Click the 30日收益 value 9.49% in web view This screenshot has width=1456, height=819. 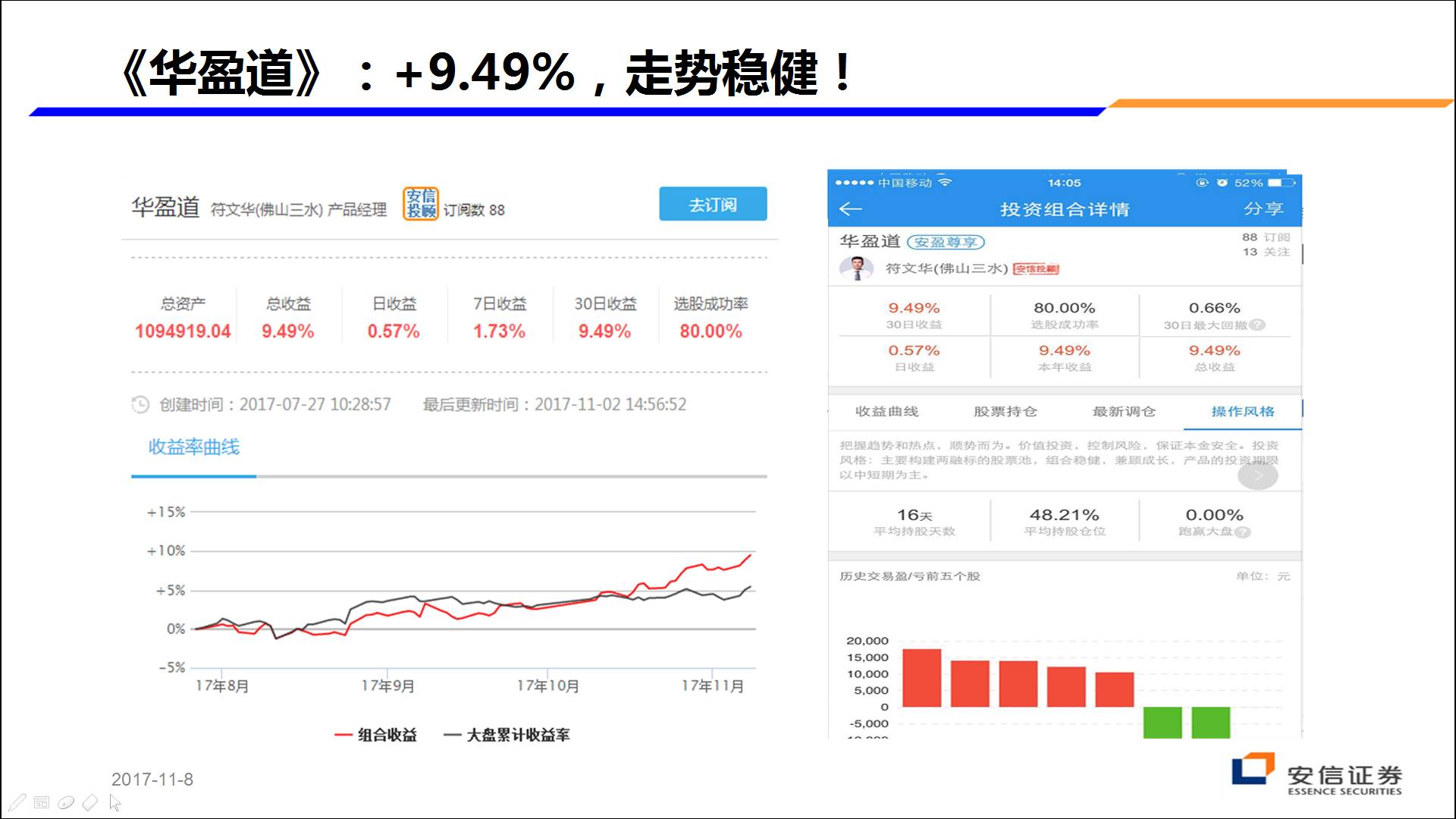pyautogui.click(x=604, y=331)
